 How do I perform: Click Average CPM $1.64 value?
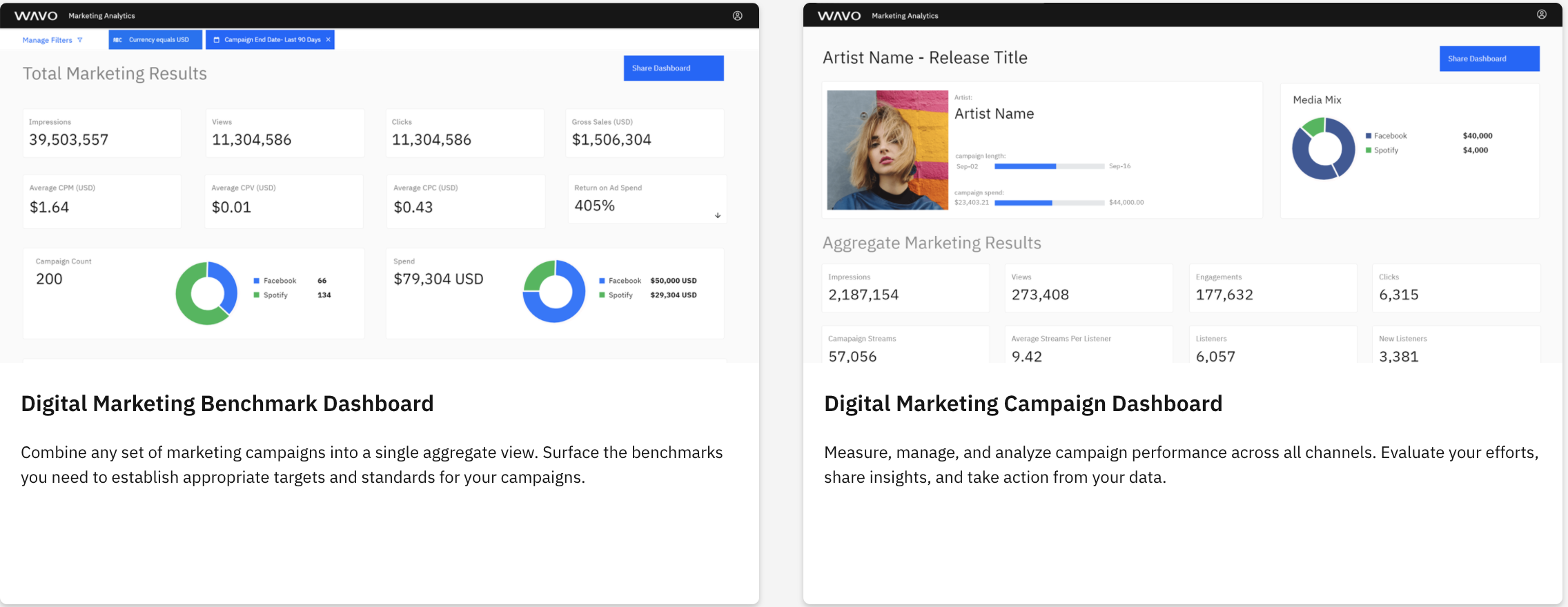point(49,207)
